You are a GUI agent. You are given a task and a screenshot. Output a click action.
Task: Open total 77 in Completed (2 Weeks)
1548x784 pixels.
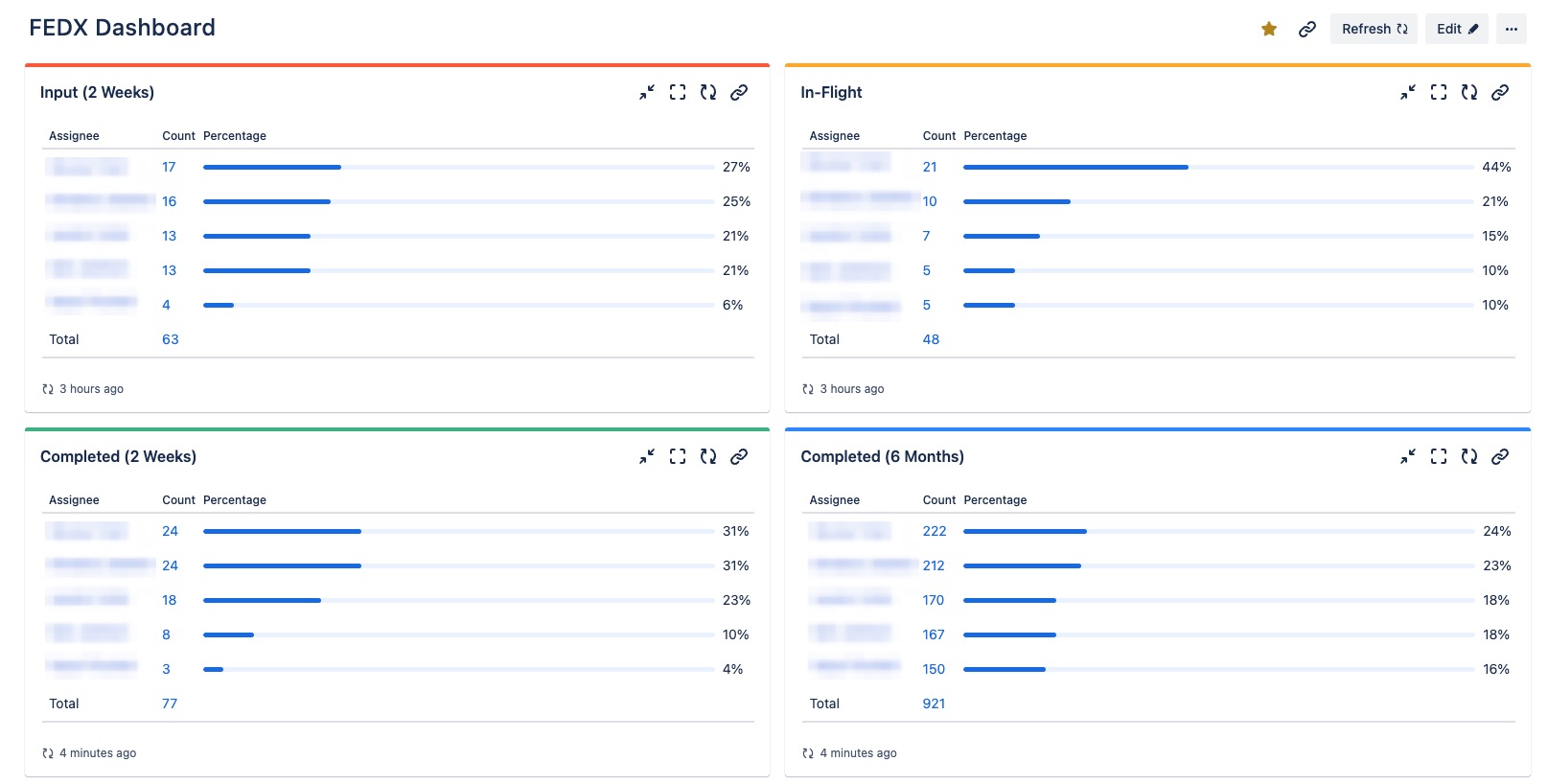170,703
